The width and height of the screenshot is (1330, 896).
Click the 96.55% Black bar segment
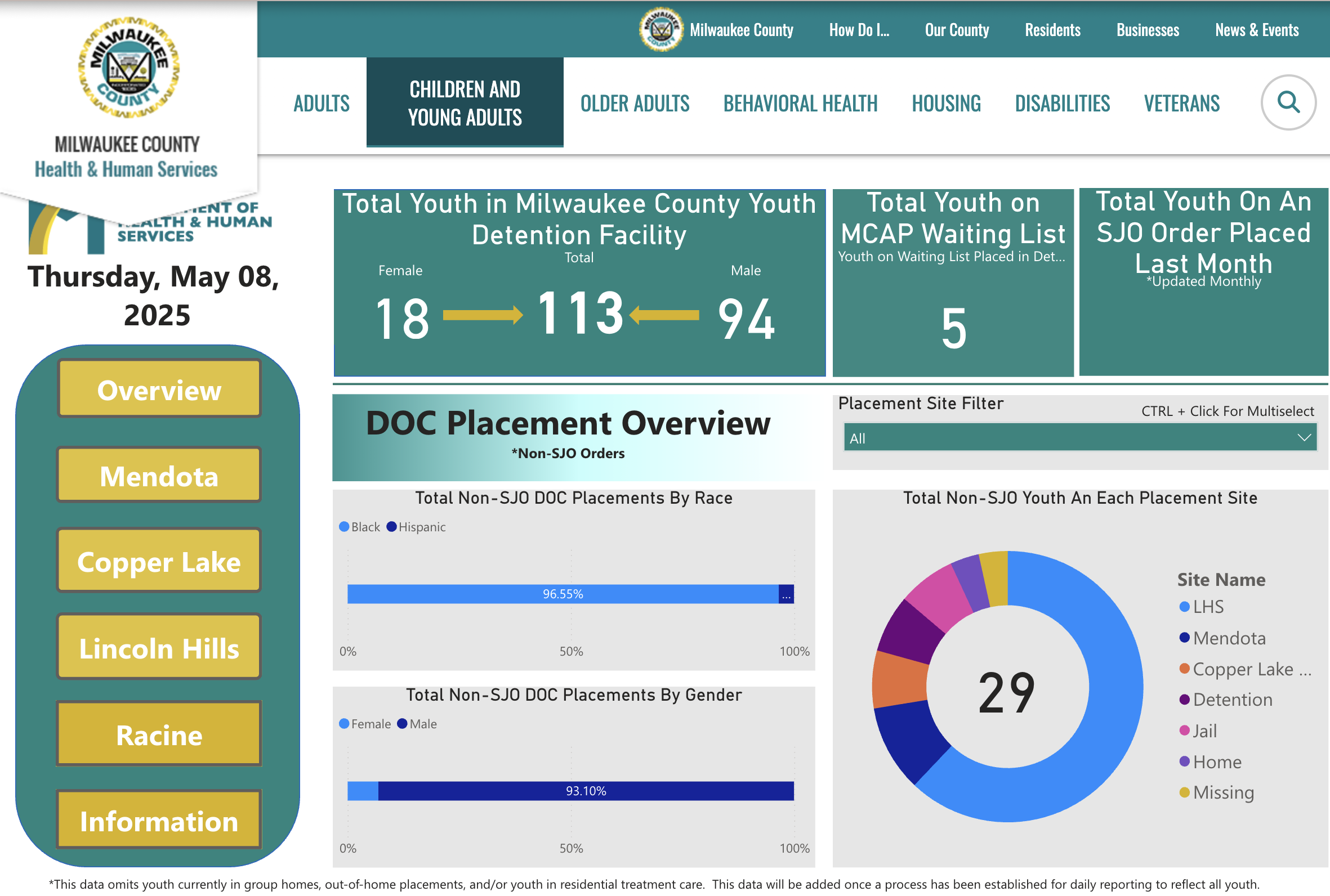click(x=563, y=594)
